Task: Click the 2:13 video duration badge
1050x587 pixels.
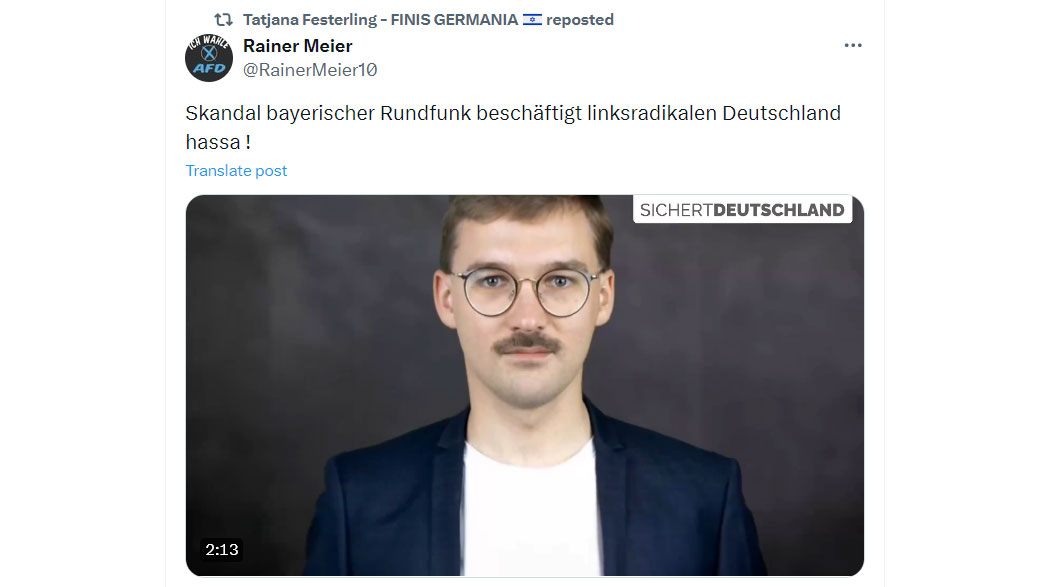Action: click(x=222, y=550)
